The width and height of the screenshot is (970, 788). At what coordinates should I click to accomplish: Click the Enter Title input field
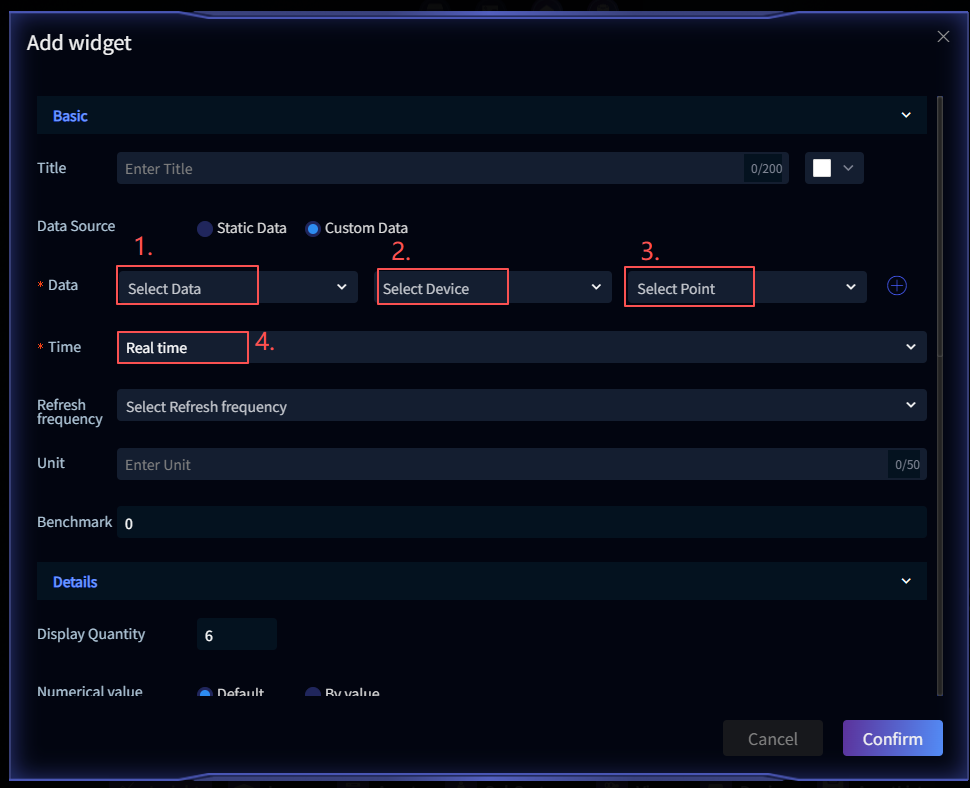pyautogui.click(x=430, y=169)
